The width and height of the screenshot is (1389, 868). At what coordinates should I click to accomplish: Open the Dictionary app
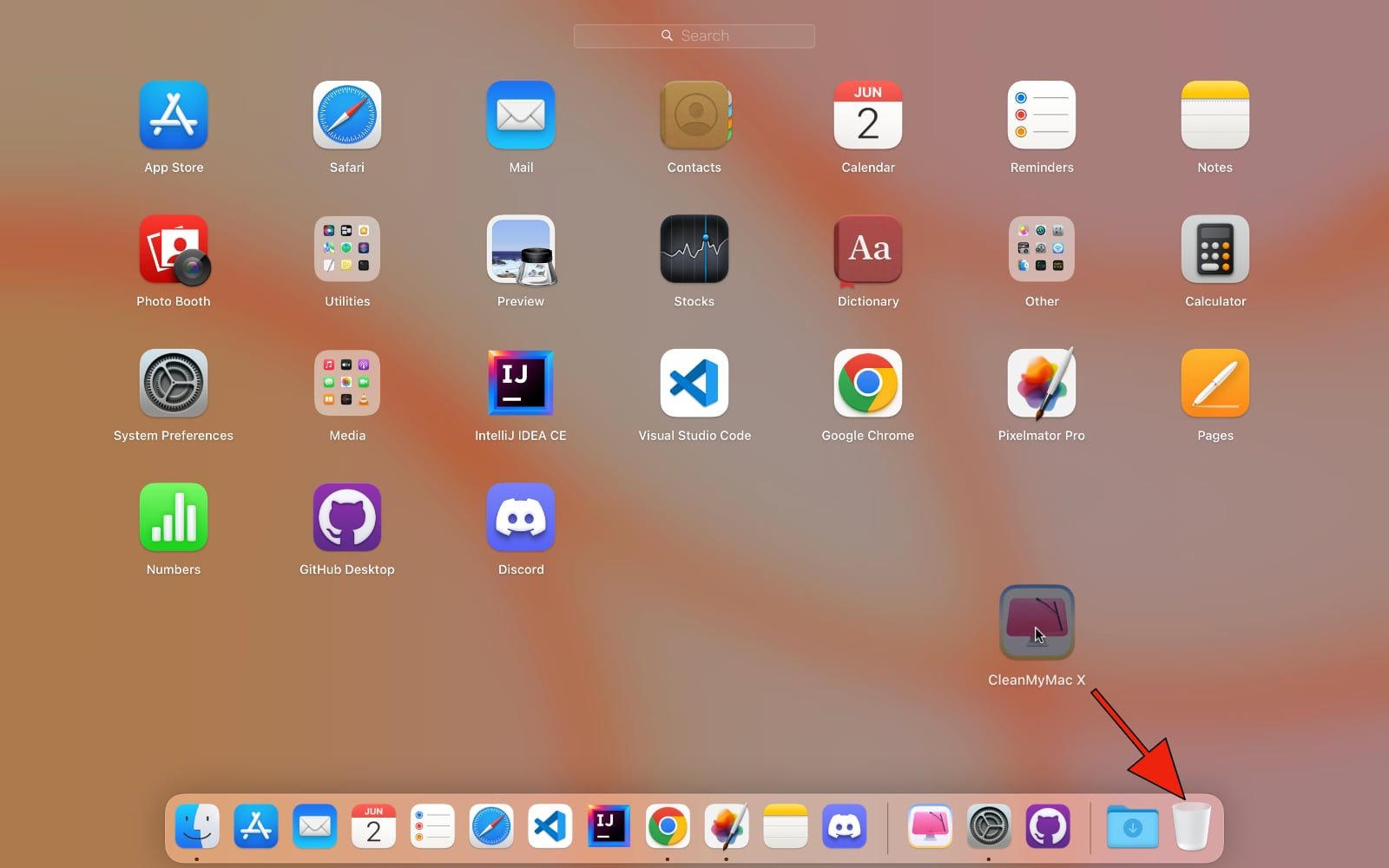coord(868,250)
